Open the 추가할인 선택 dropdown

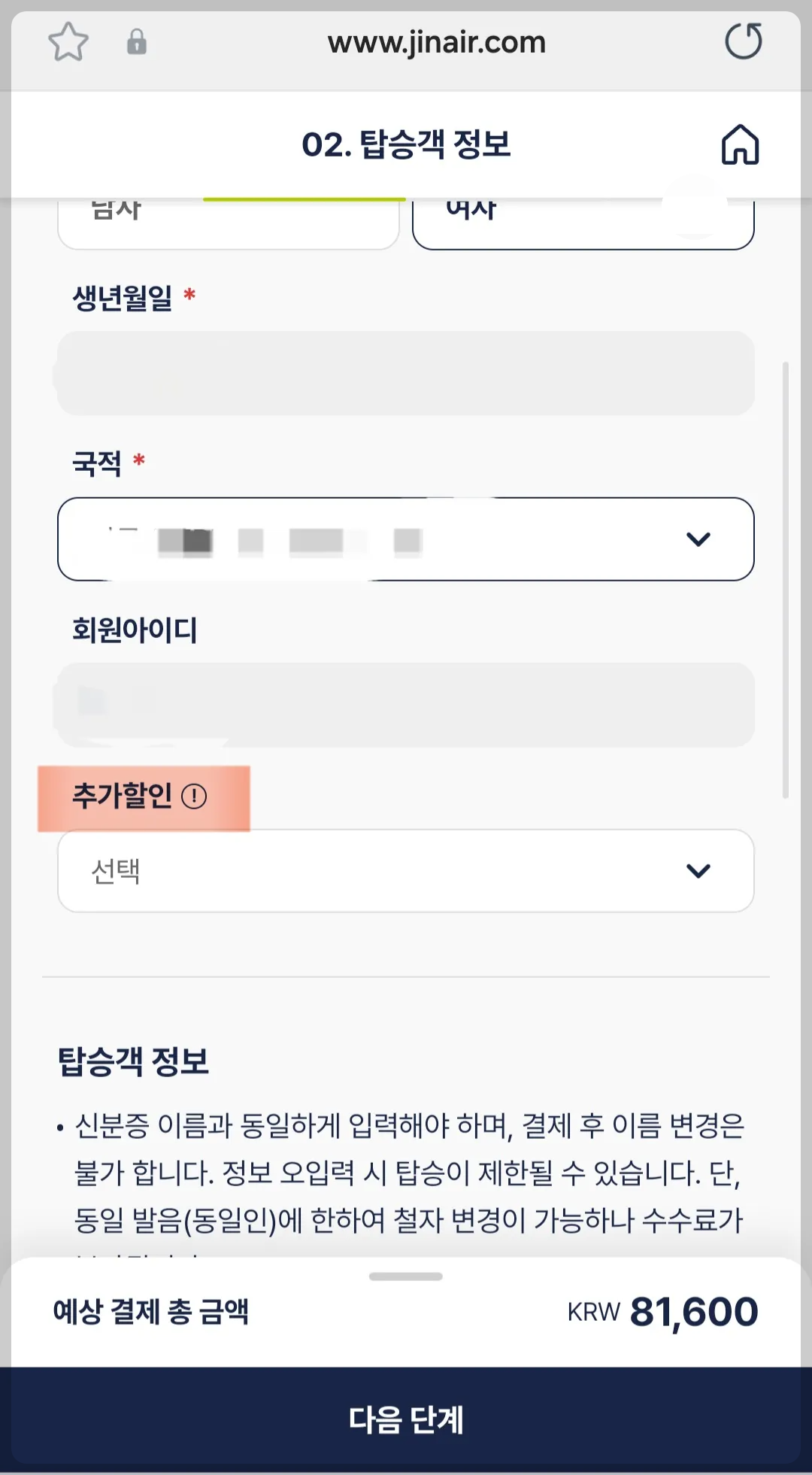pos(406,870)
